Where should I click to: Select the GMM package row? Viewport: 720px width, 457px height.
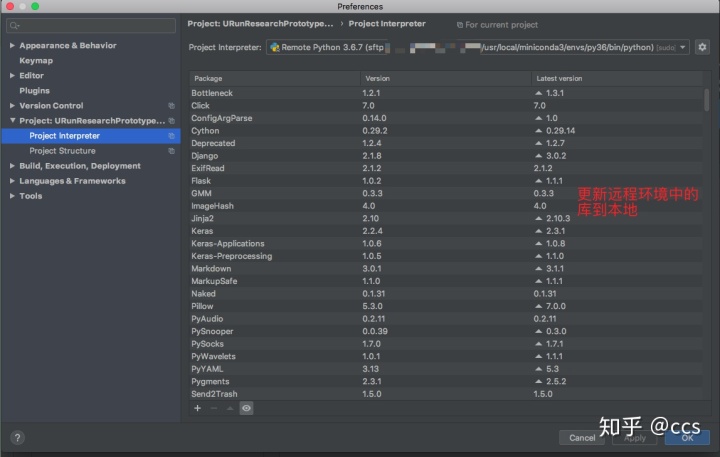[x=446, y=193]
